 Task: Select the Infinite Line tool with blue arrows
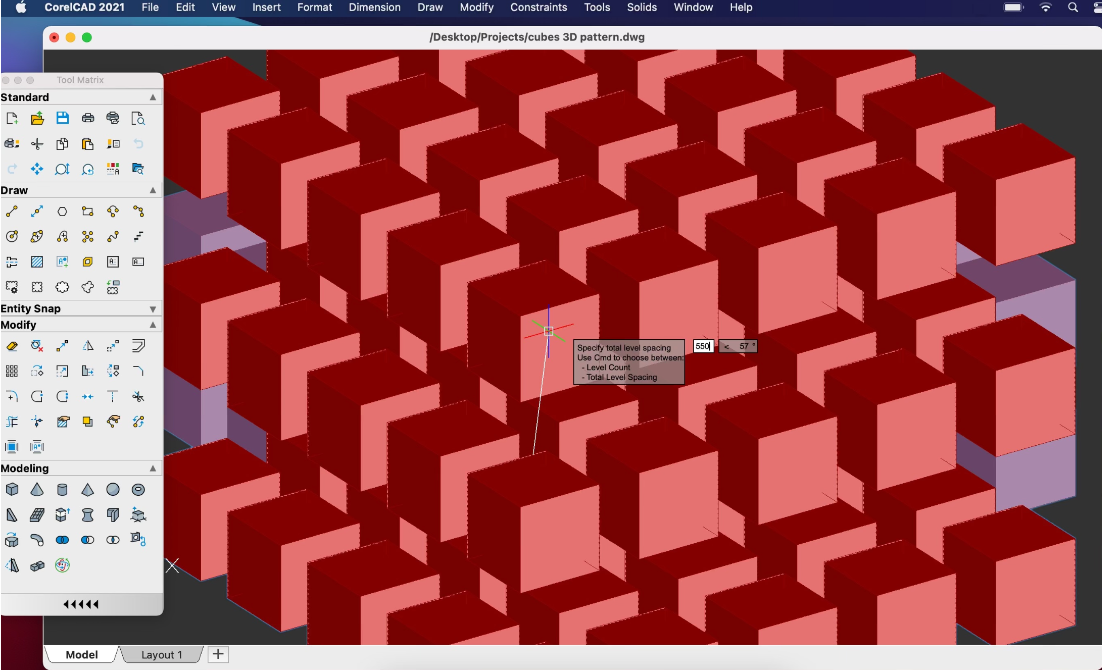tap(37, 212)
